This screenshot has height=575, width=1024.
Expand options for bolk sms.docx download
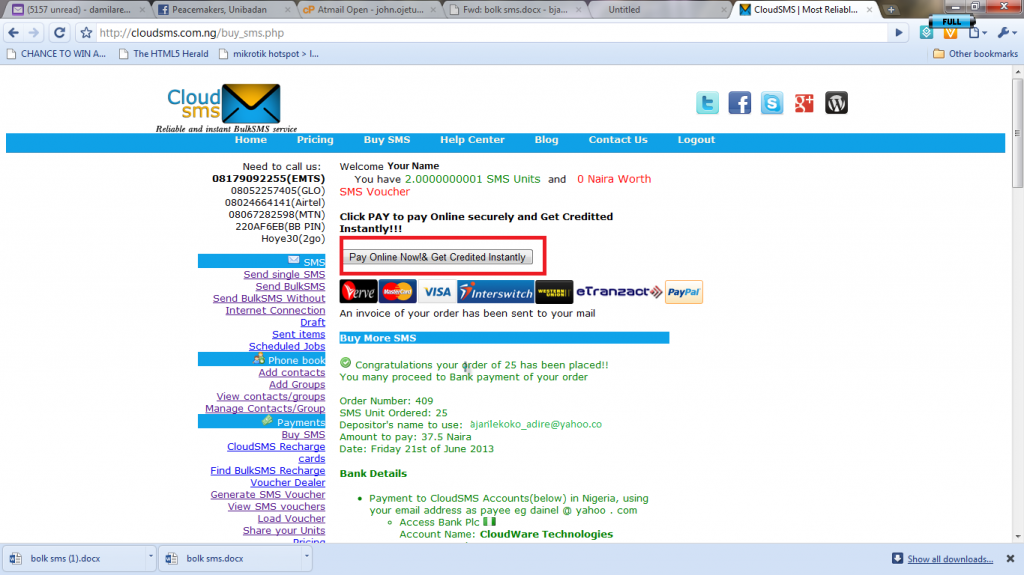[306, 557]
